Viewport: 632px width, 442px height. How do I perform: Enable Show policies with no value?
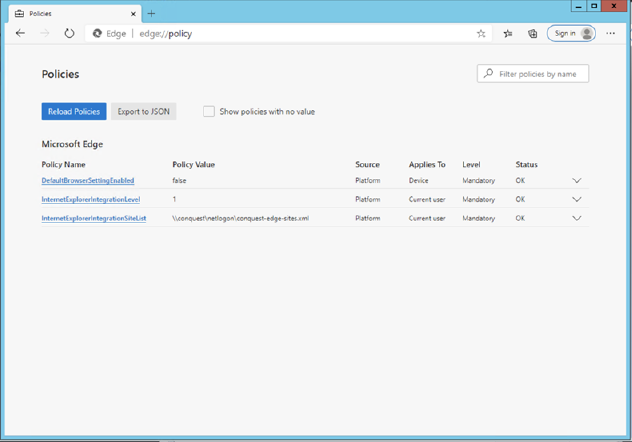tap(209, 111)
